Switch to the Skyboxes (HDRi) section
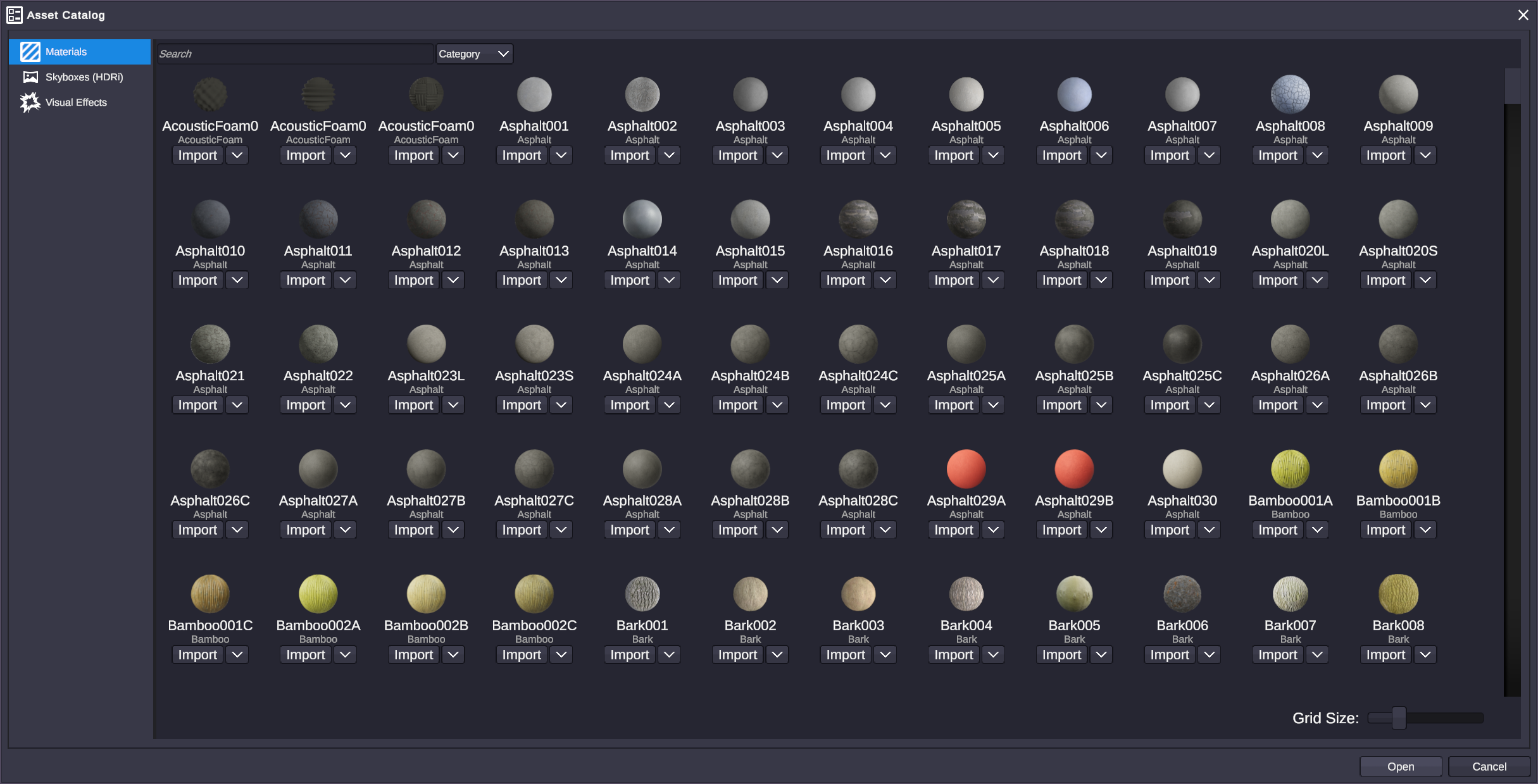Viewport: 1538px width, 784px height. [84, 77]
